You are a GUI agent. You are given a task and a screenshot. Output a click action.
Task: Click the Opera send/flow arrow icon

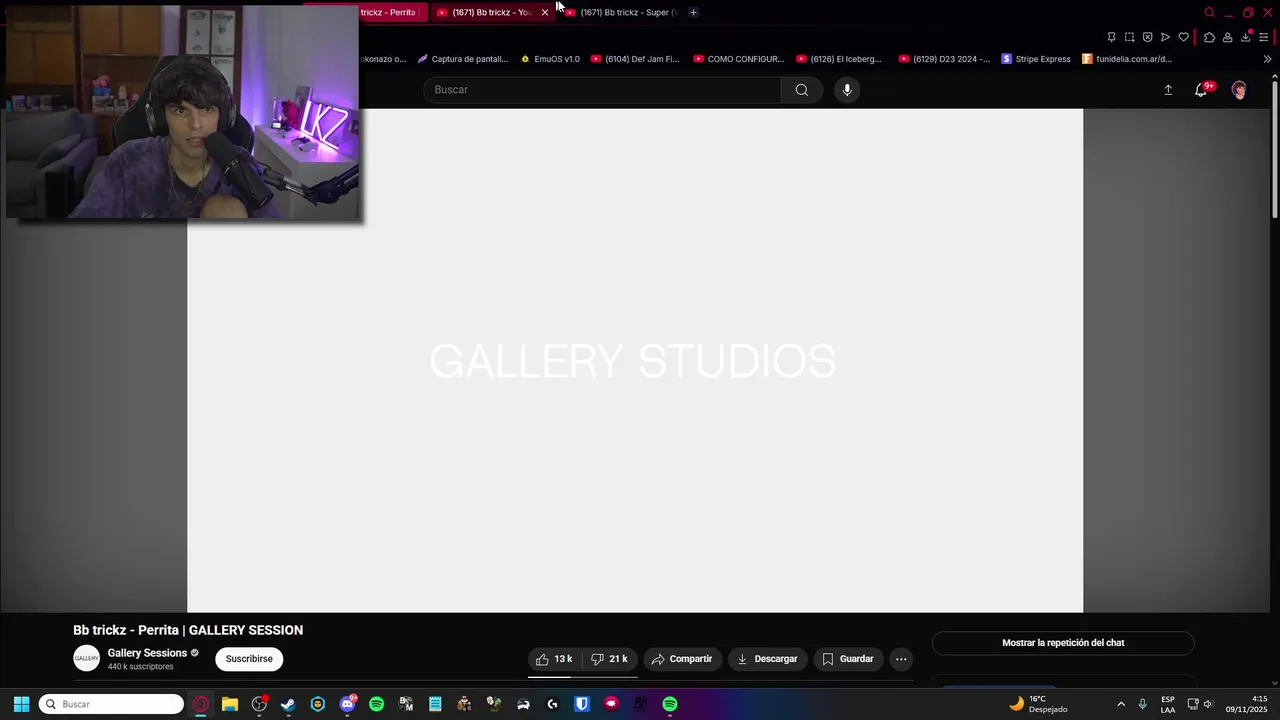tap(1165, 38)
